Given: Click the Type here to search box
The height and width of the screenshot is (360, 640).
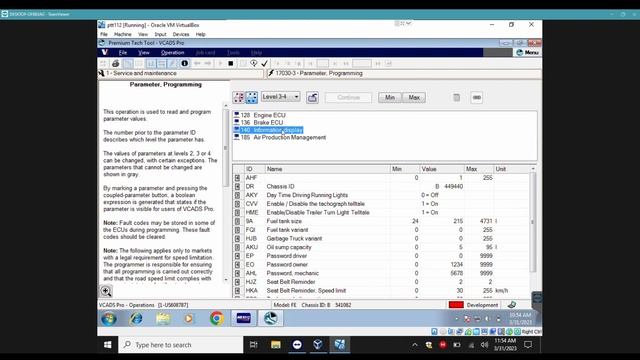Looking at the screenshot, I should coord(181,345).
